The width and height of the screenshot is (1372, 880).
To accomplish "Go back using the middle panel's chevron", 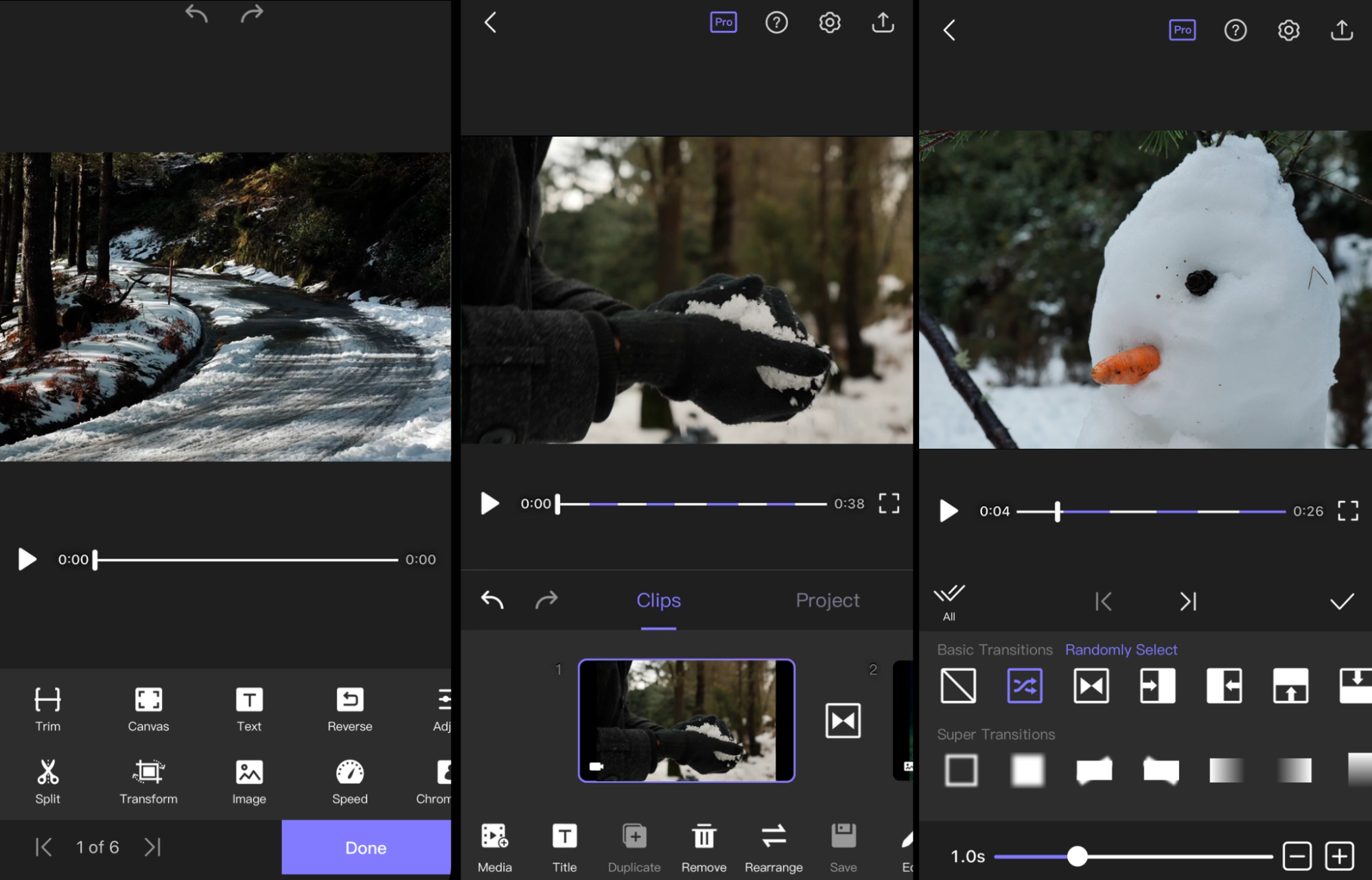I will (x=490, y=23).
